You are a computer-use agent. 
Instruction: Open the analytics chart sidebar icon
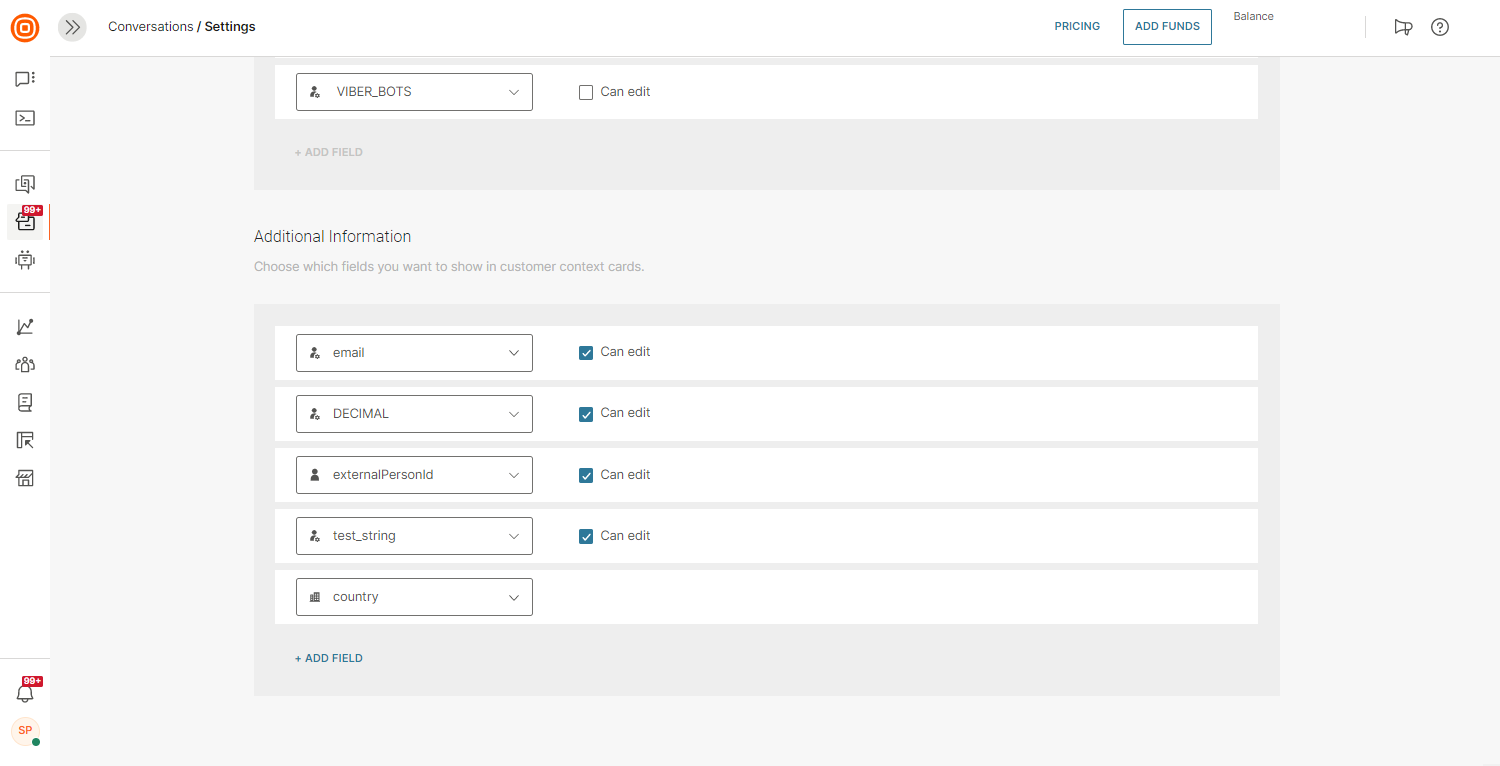tap(25, 327)
